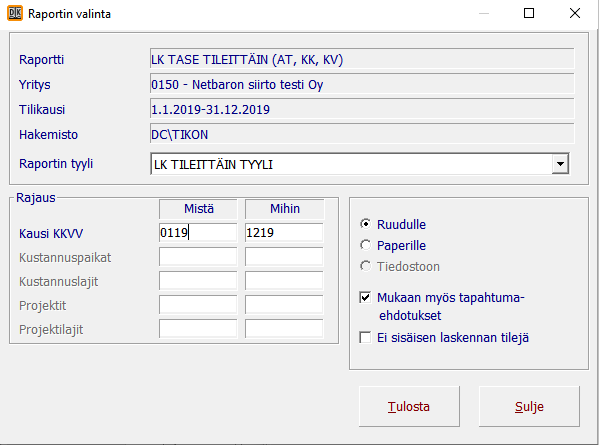
Task: Click the Yritys company field
Action: click(360, 85)
